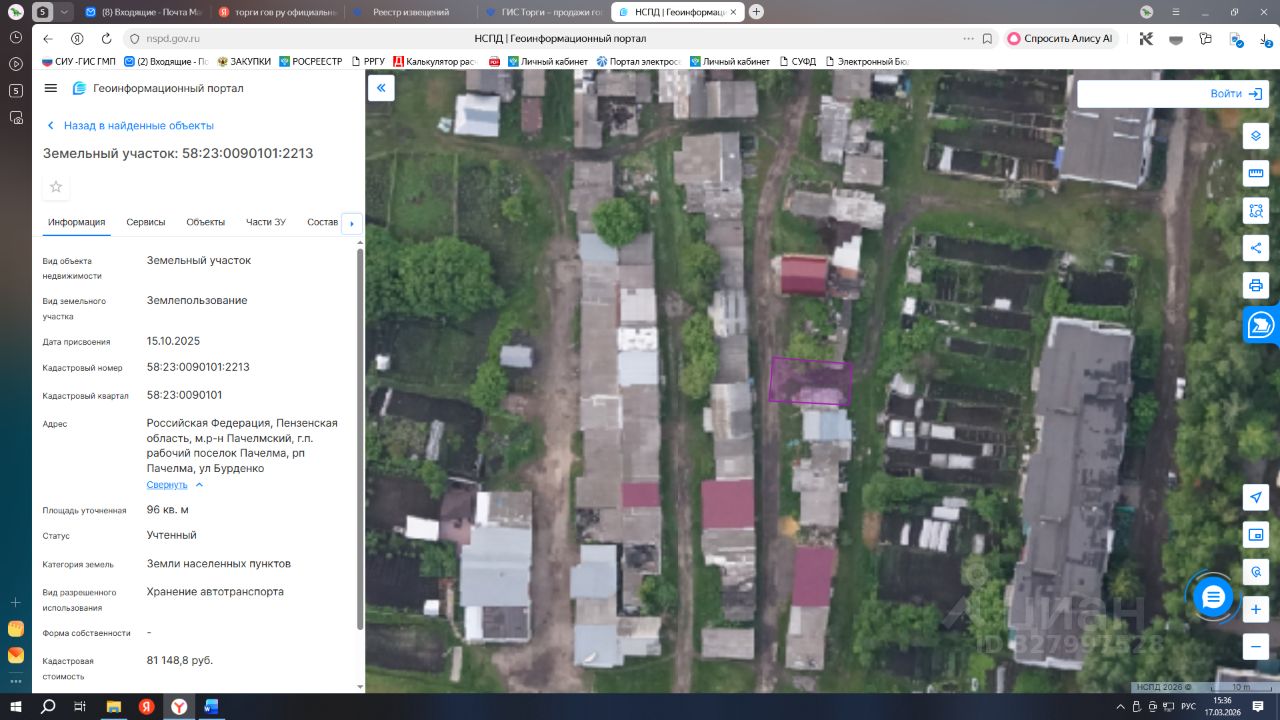Add the land plot to favorites with the star
Screen dimensions: 1280x720
[x=56, y=187]
